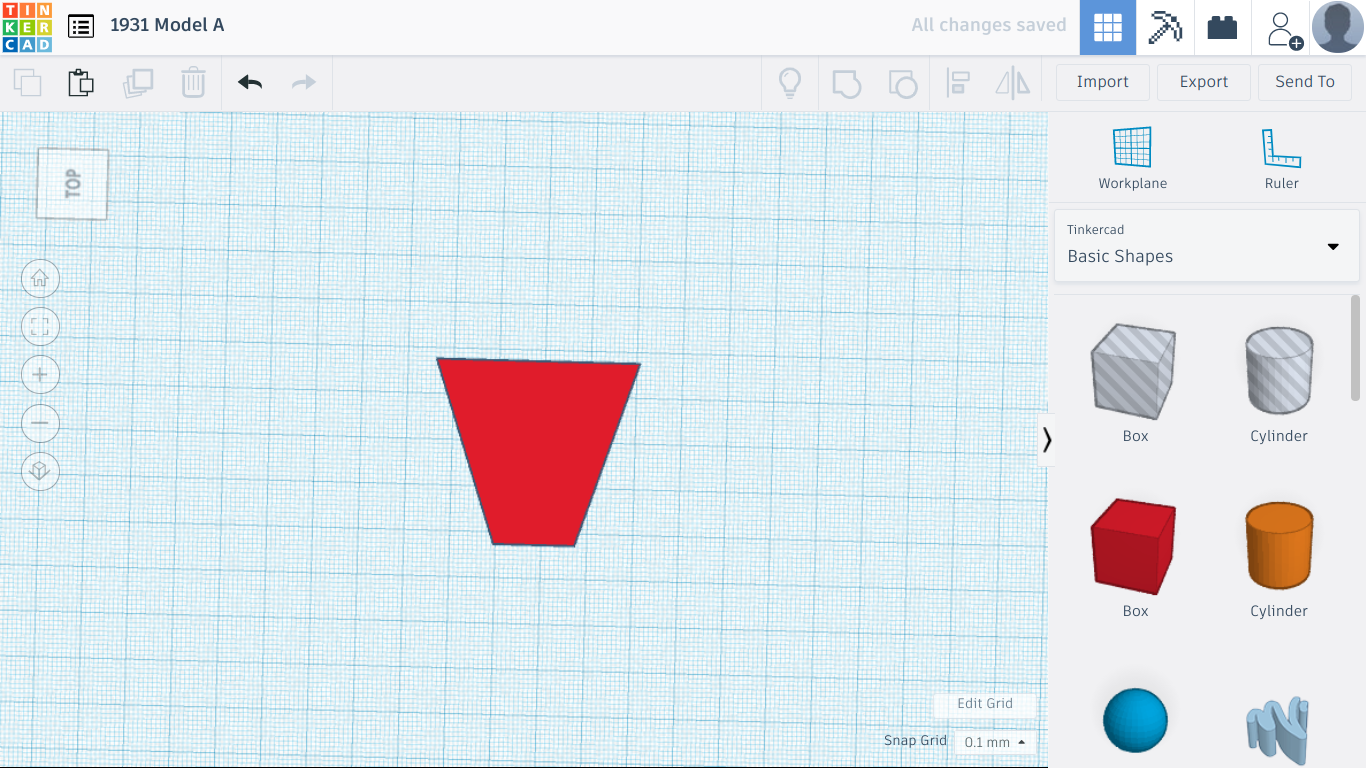Zoom in with the plus button
The image size is (1366, 768).
coord(40,374)
